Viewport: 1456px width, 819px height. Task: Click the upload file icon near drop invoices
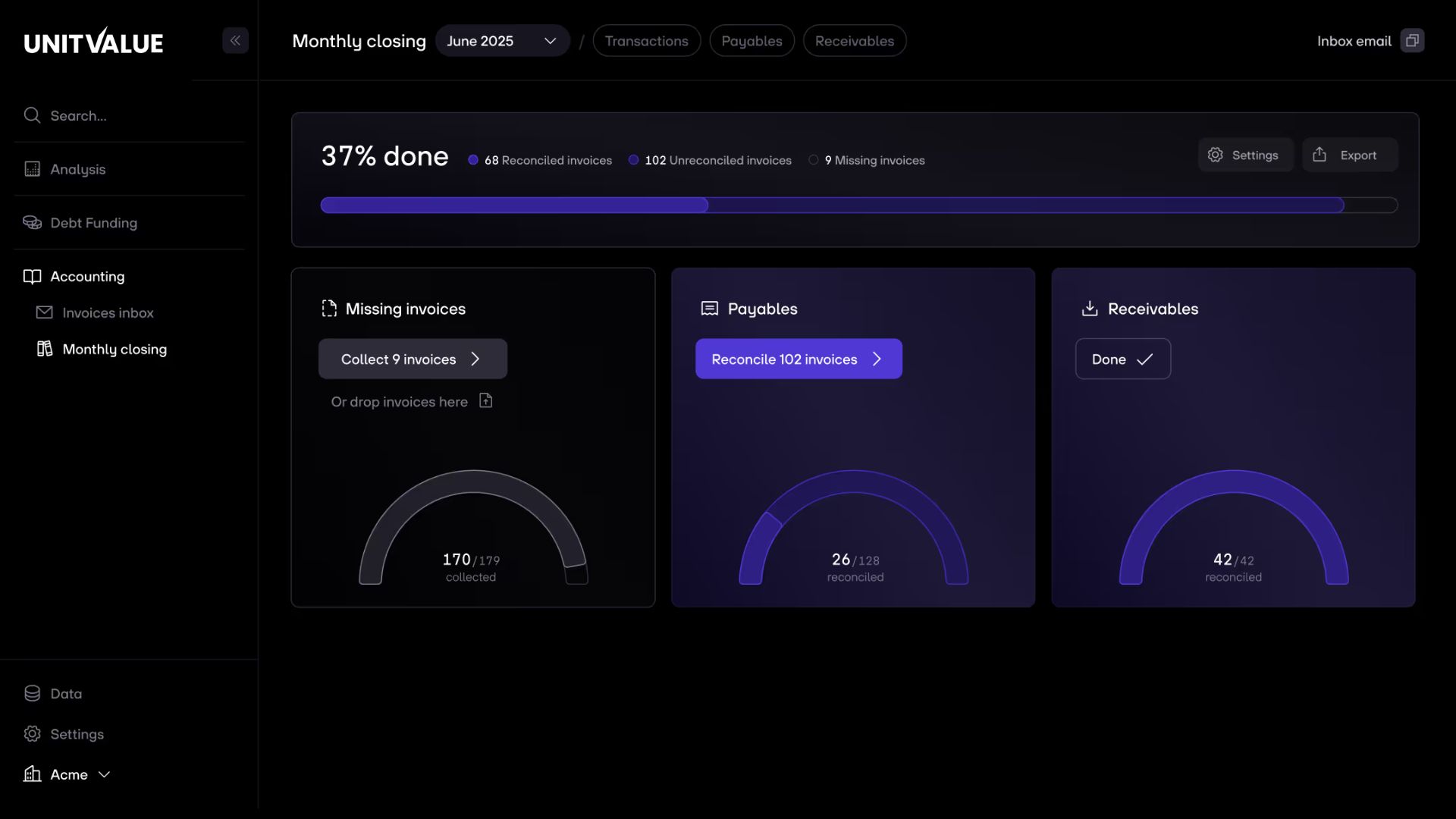(486, 400)
